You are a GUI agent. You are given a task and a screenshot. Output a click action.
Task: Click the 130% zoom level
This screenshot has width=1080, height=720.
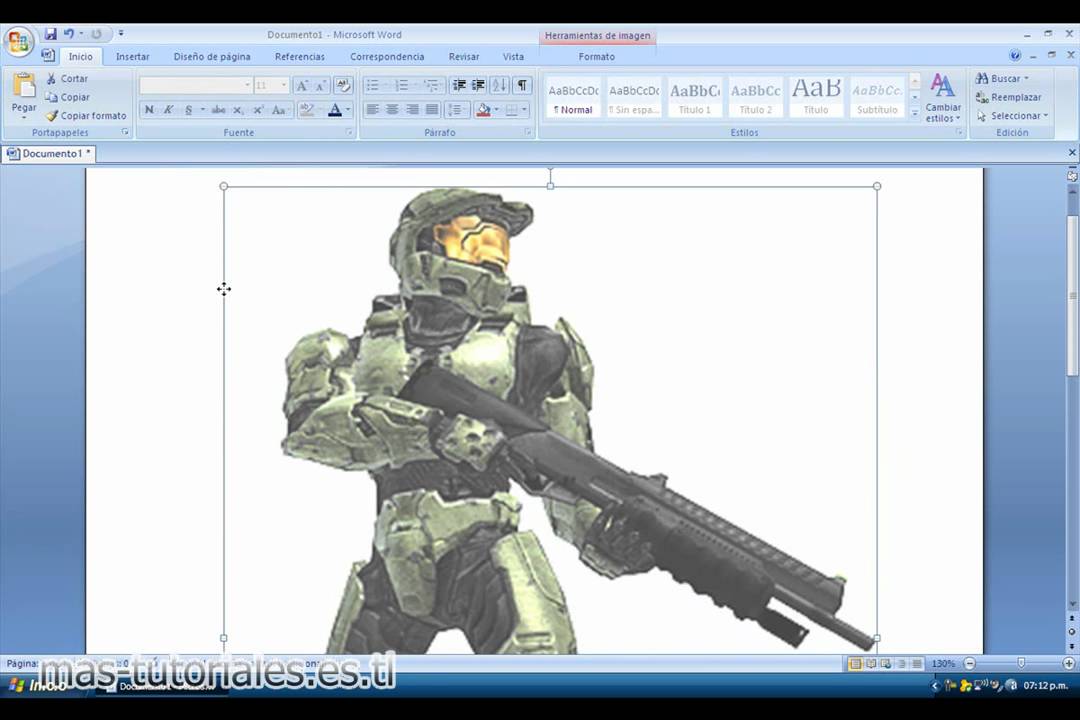pyautogui.click(x=943, y=664)
